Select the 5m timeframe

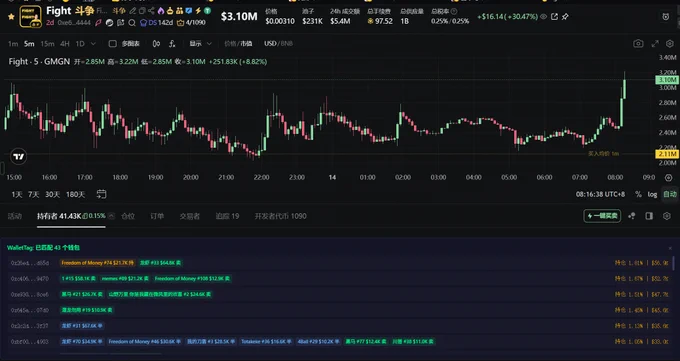29,44
